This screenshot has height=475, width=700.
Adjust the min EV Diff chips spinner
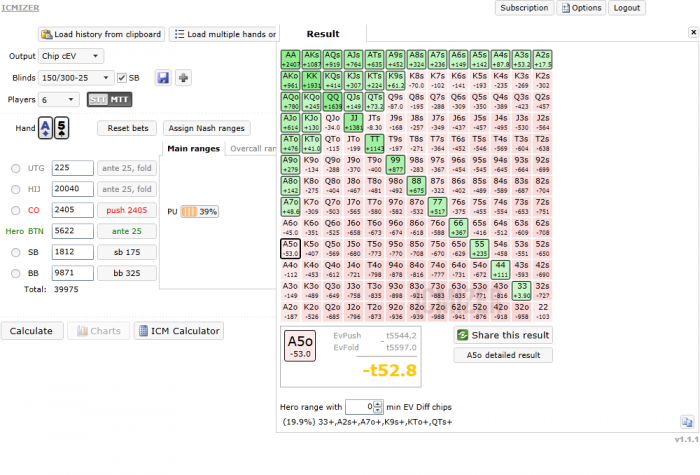click(x=378, y=407)
